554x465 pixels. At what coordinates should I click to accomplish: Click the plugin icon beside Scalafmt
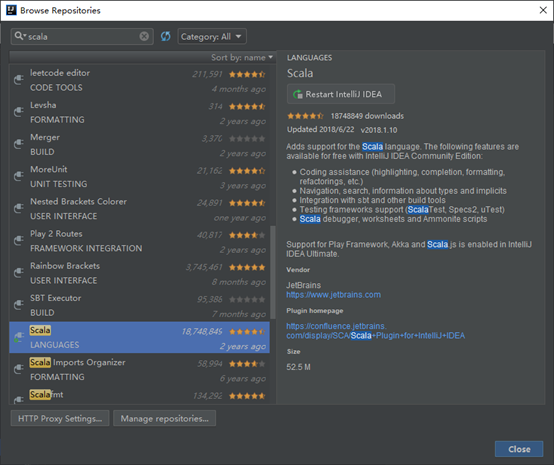click(x=18, y=400)
